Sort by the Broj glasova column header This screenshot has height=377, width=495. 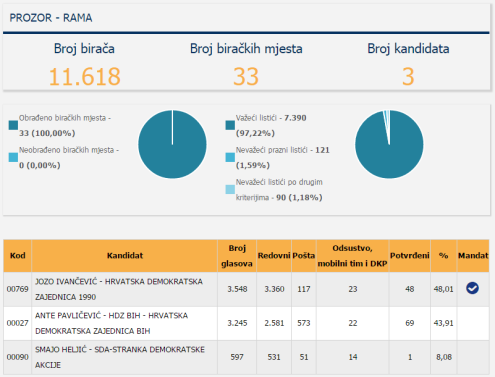click(237, 256)
